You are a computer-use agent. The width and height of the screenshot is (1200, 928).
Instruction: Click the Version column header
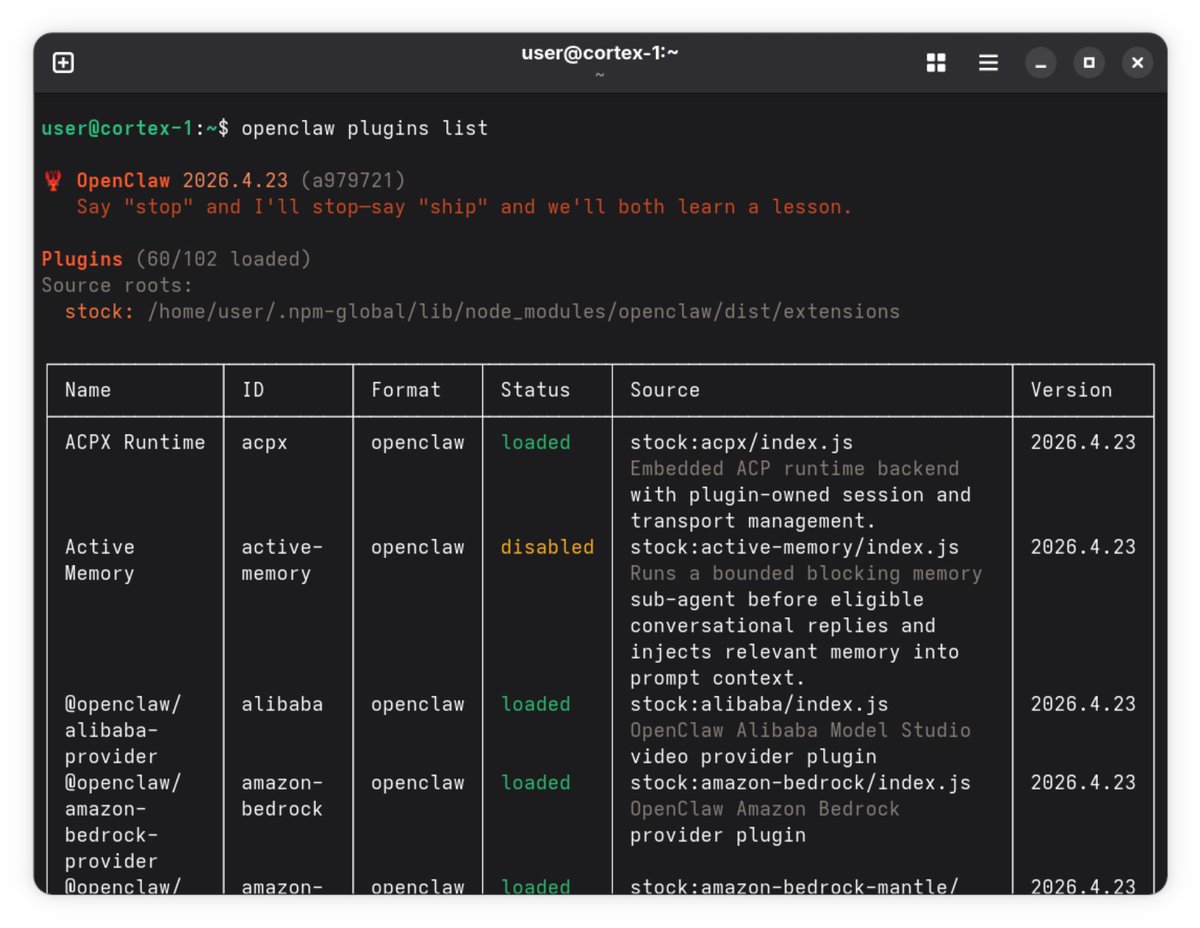point(1071,390)
